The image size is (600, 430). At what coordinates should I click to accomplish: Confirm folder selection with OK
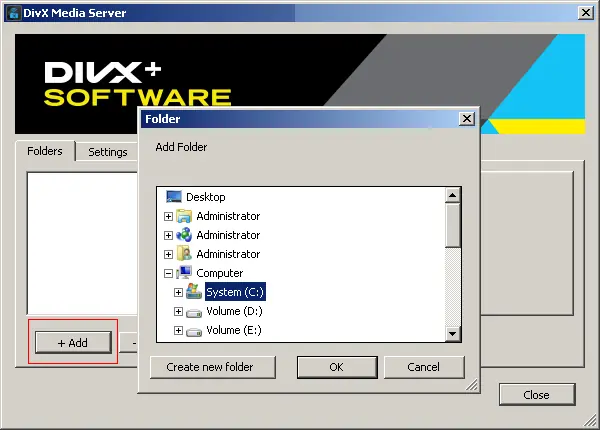tap(337, 367)
